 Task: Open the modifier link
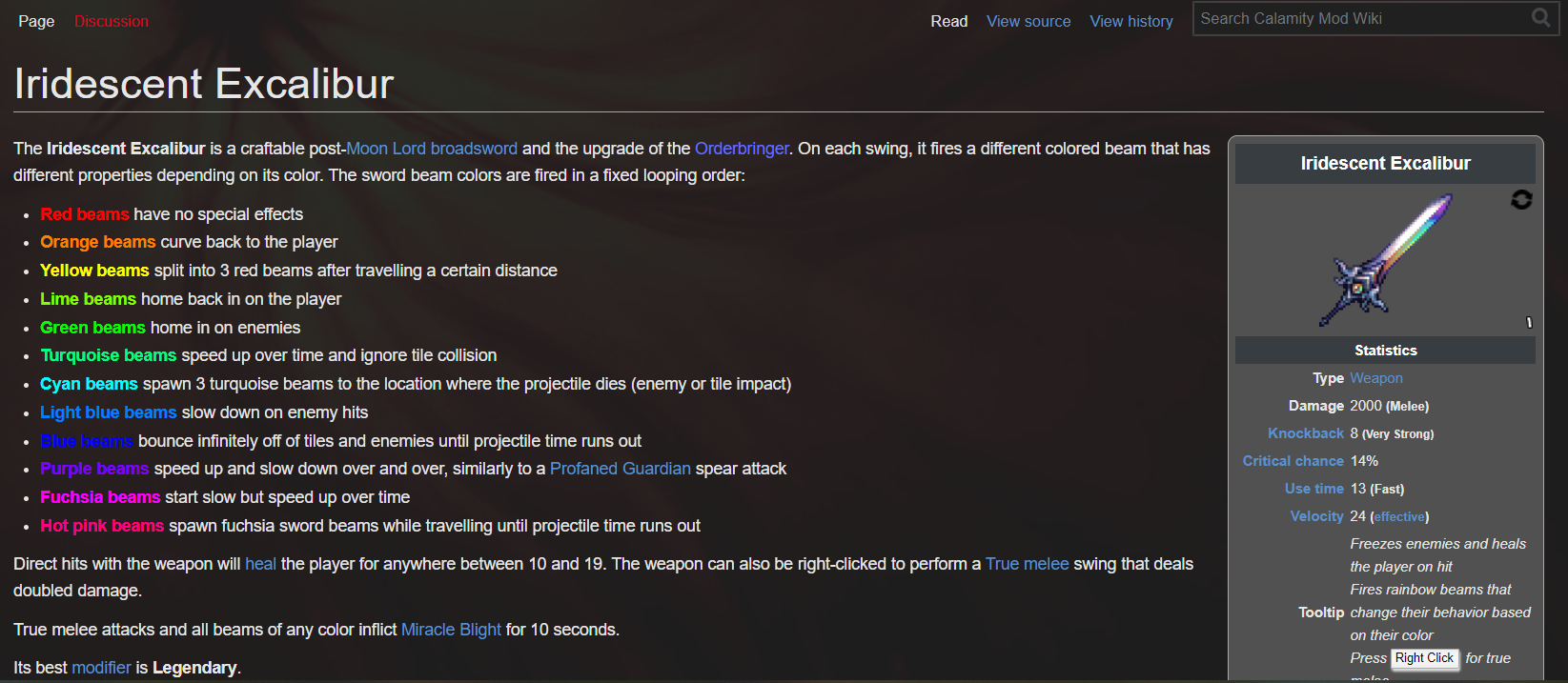click(101, 668)
